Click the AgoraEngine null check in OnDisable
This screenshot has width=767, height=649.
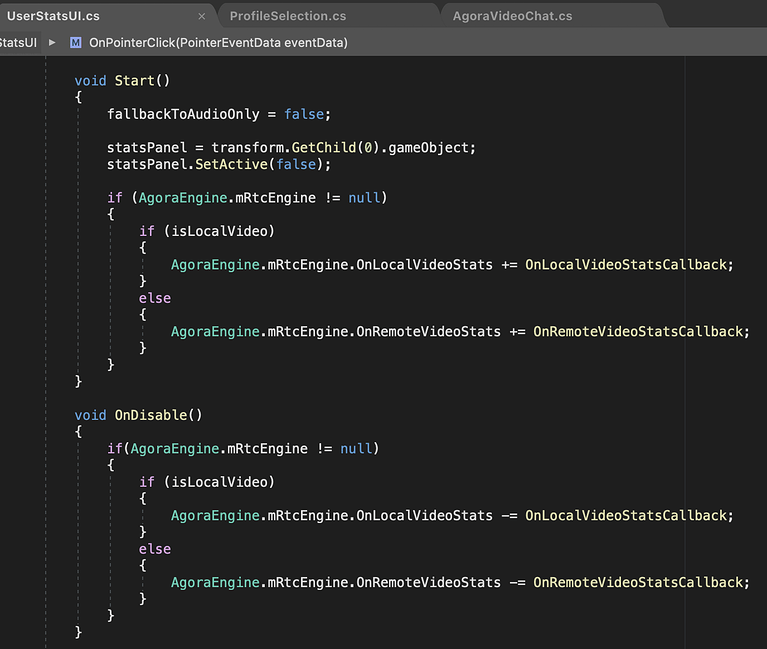coord(243,448)
